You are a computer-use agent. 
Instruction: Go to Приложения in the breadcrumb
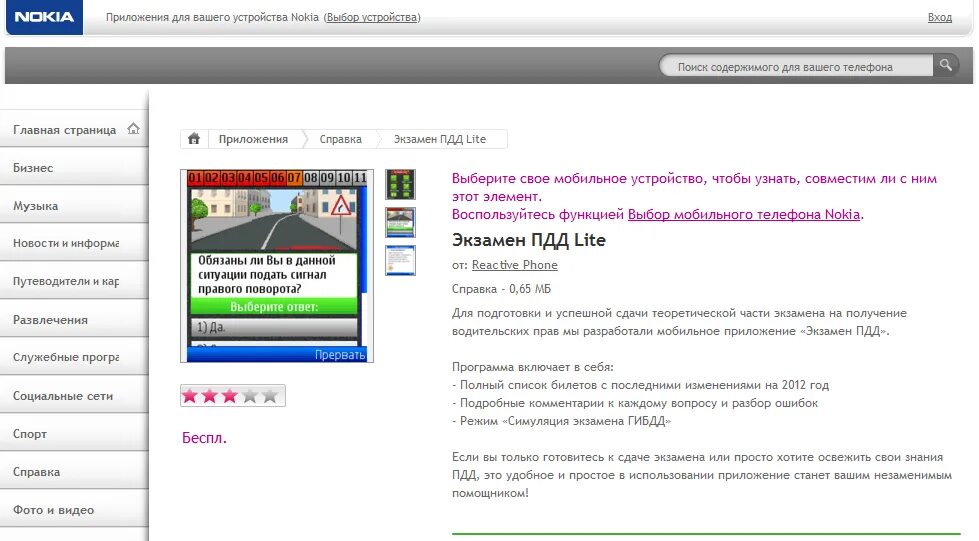point(253,139)
